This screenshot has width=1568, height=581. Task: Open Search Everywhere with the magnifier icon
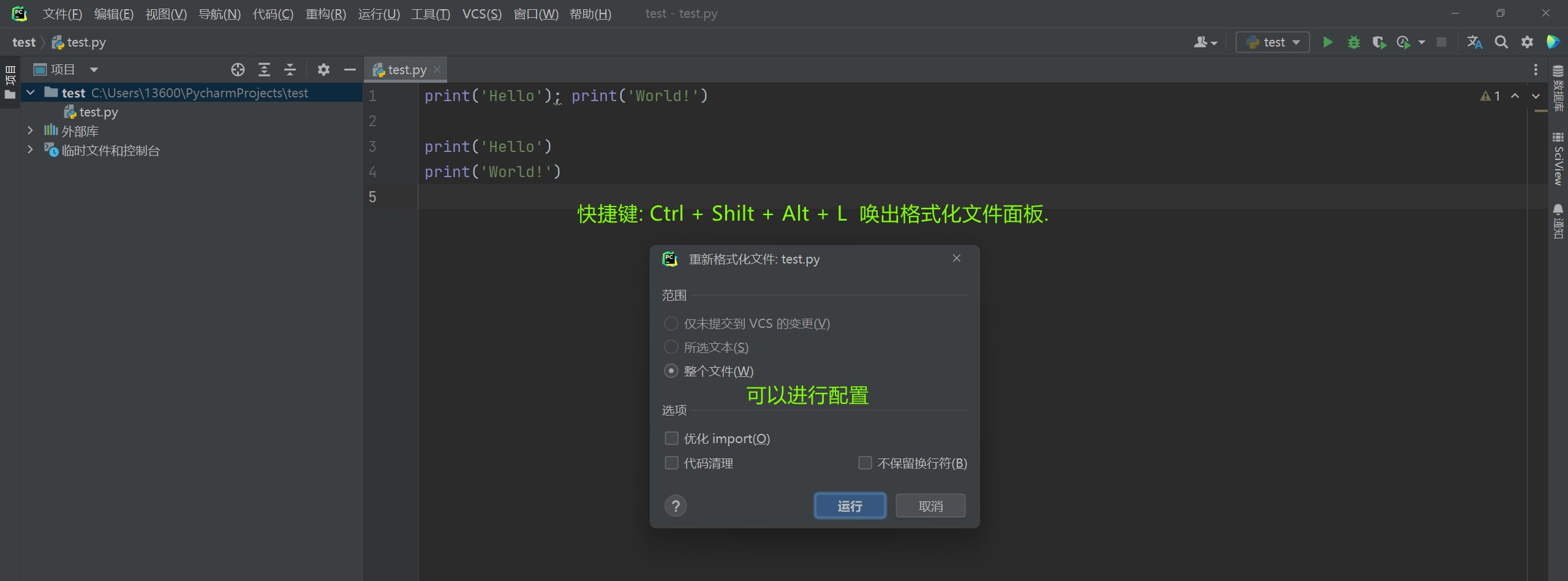(x=1501, y=42)
